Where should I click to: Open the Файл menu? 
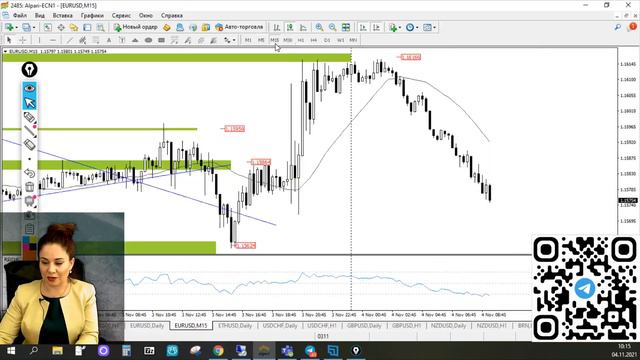point(20,16)
